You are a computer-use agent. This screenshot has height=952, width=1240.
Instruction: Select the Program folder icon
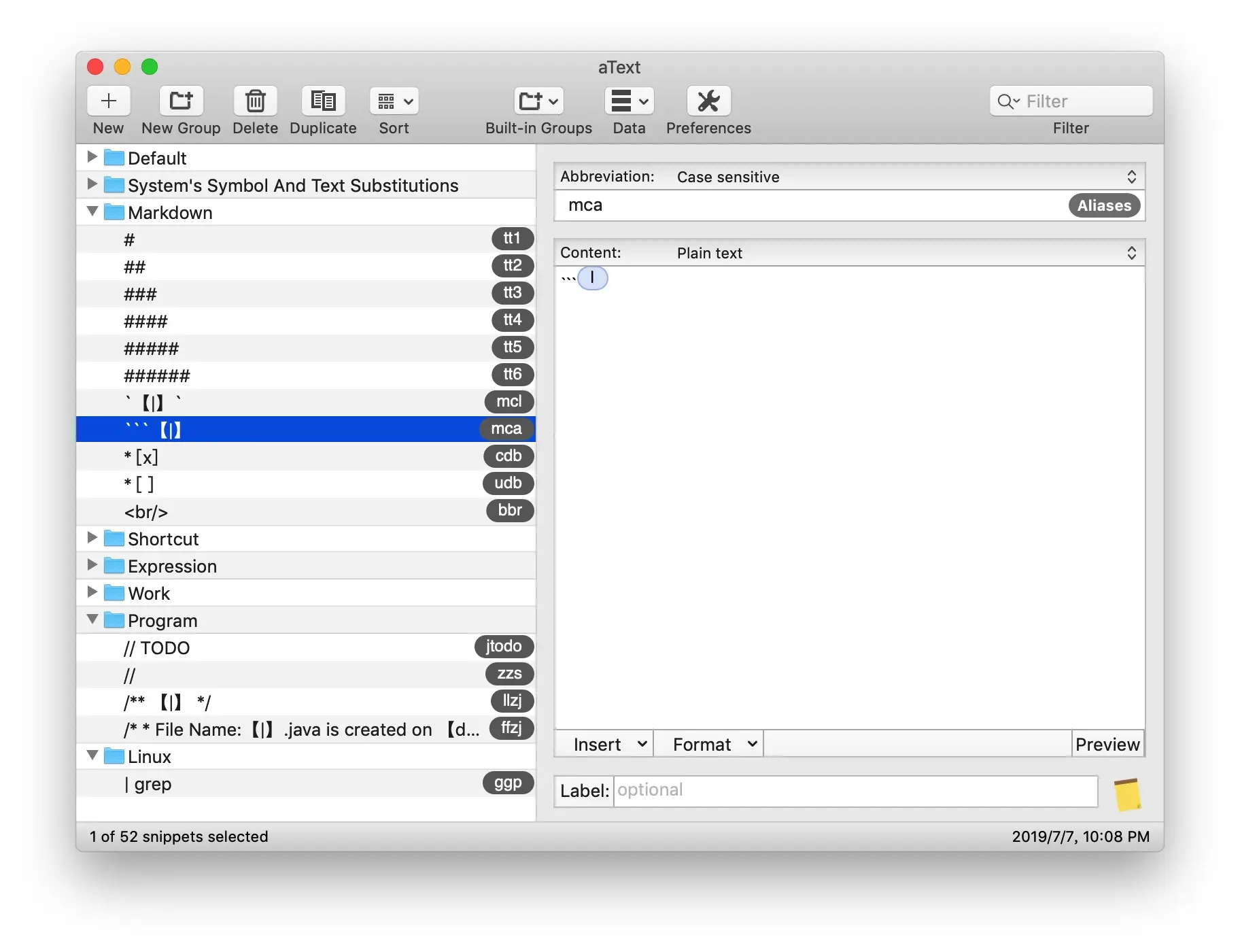(x=114, y=620)
